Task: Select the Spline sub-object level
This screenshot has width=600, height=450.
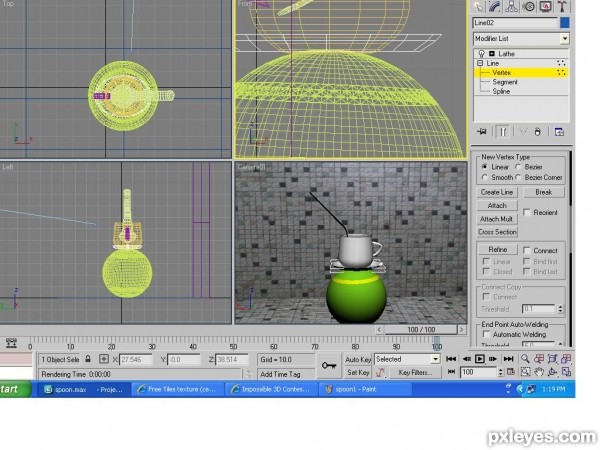Action: point(501,91)
